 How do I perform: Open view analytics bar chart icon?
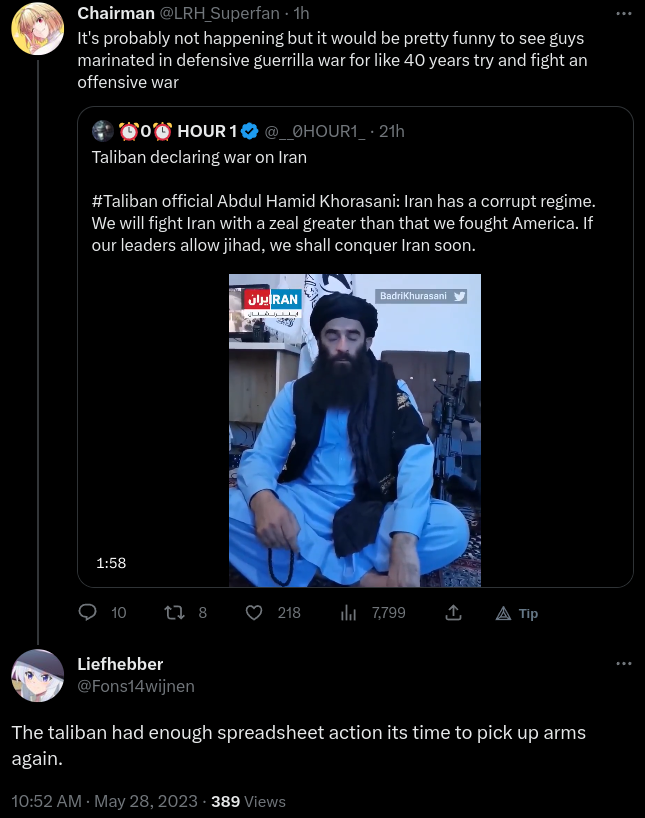(x=348, y=612)
